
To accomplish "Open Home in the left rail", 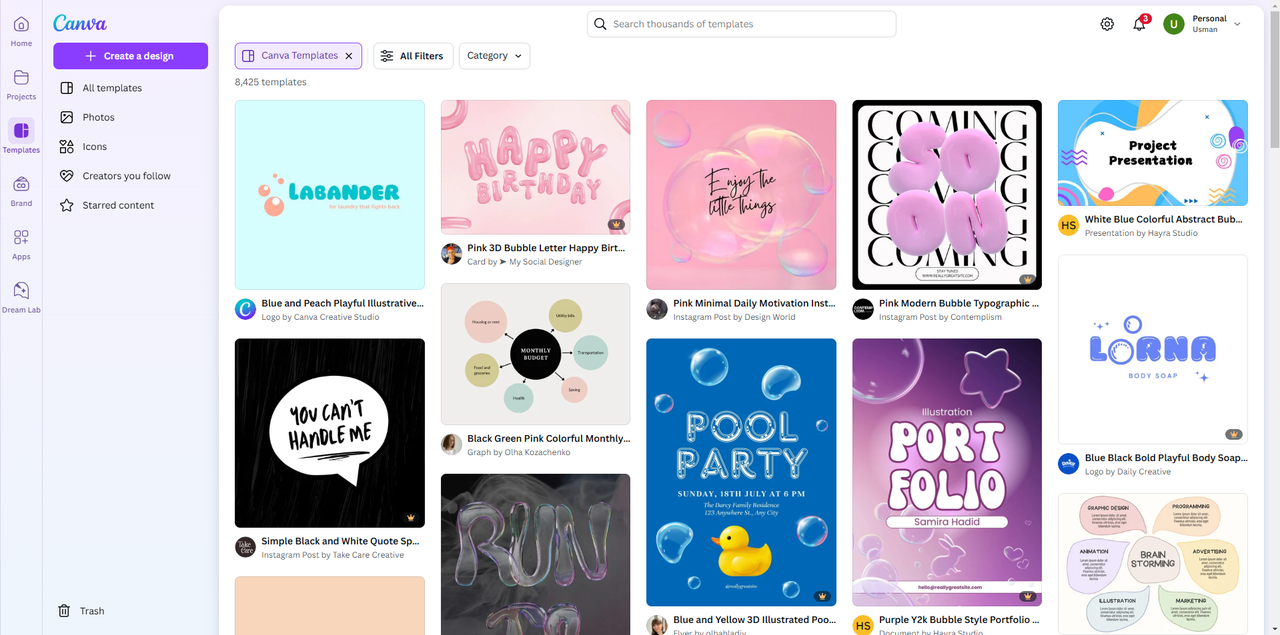I will (x=21, y=31).
